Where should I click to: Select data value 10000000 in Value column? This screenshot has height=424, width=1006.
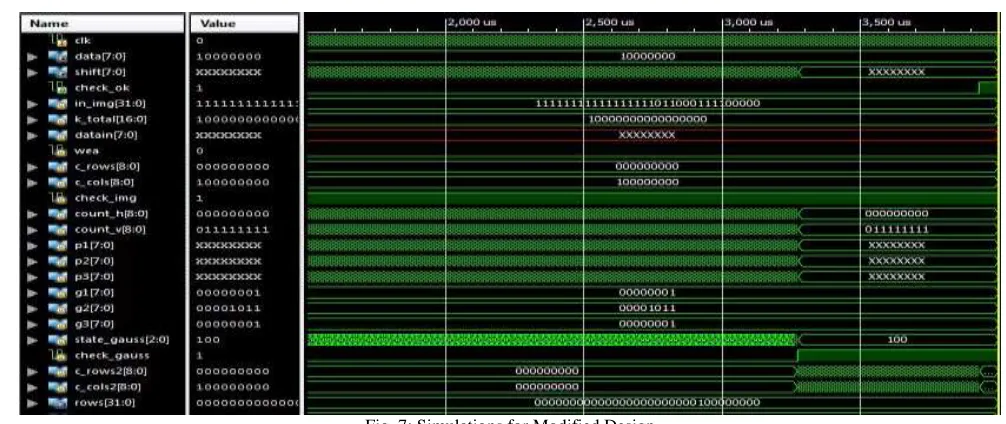pos(228,56)
